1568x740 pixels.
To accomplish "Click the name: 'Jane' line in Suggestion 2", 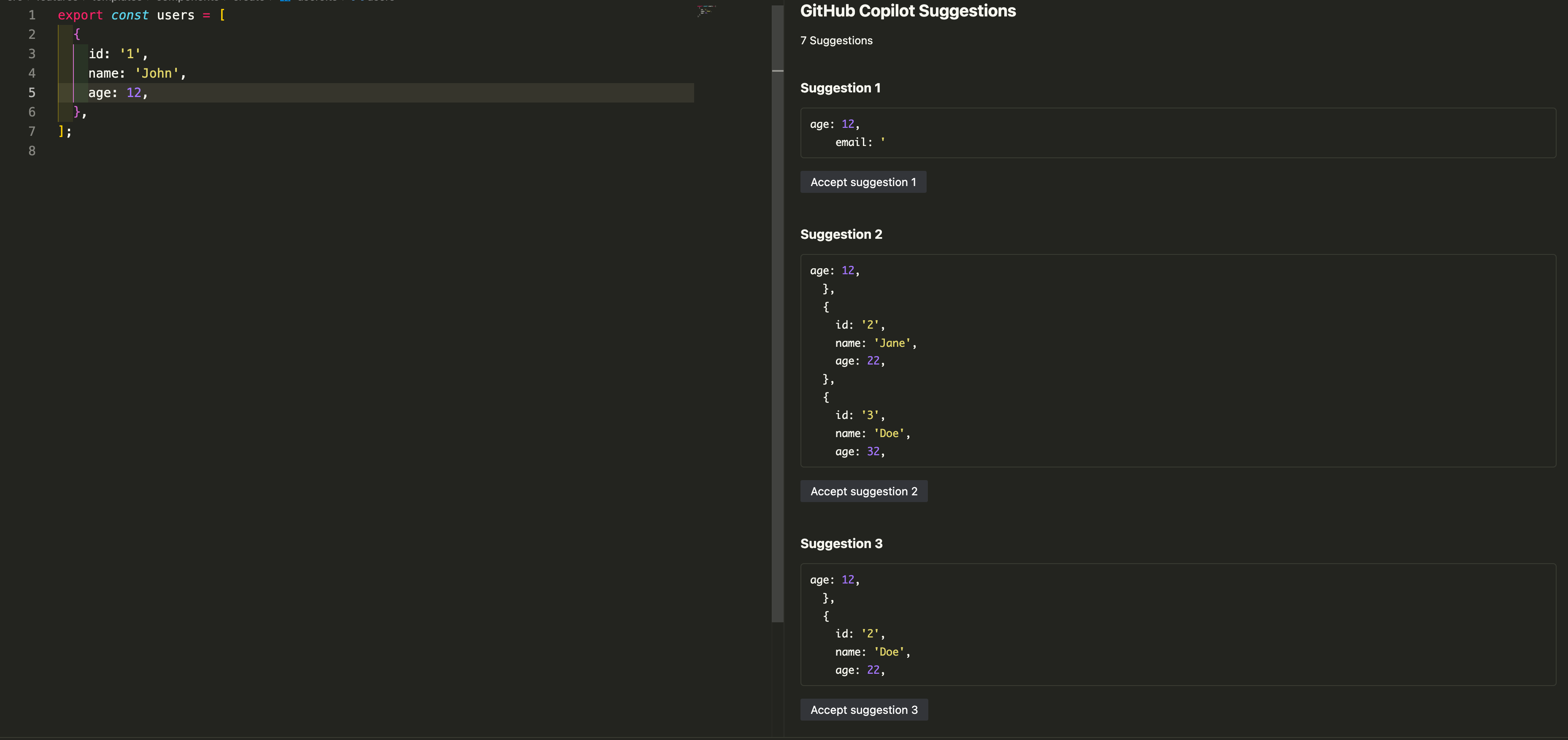I will pyautogui.click(x=875, y=343).
